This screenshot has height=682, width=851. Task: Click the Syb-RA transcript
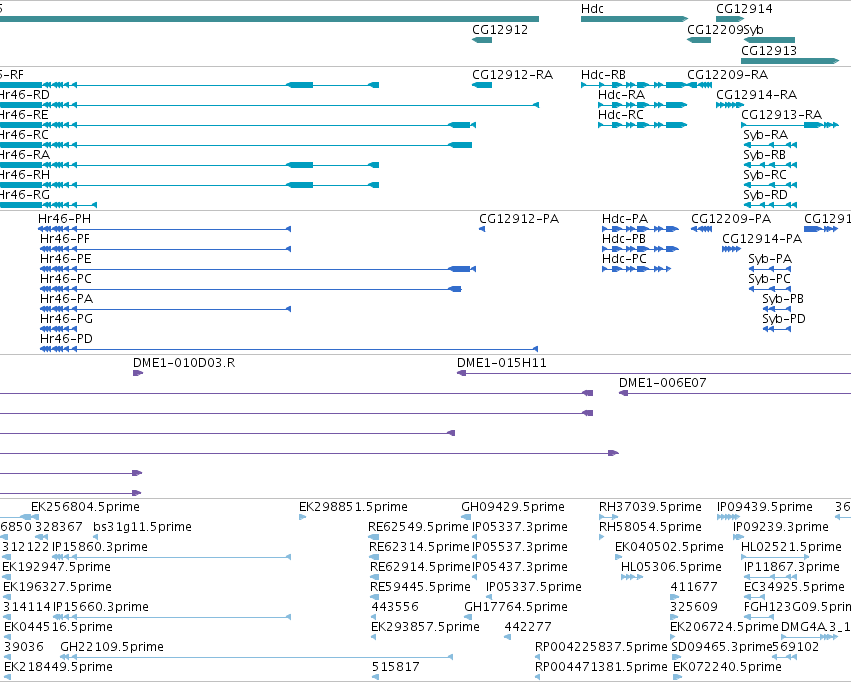(770, 145)
